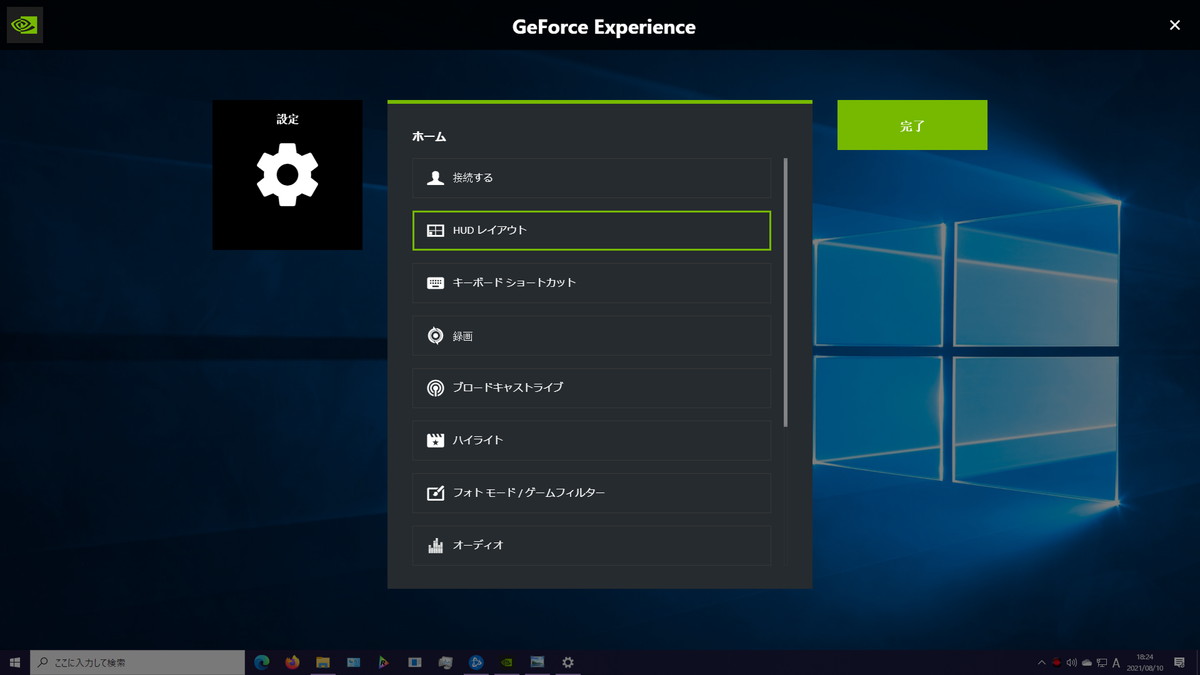Open the network icon in system tray
The width and height of the screenshot is (1200, 675).
click(x=1101, y=663)
